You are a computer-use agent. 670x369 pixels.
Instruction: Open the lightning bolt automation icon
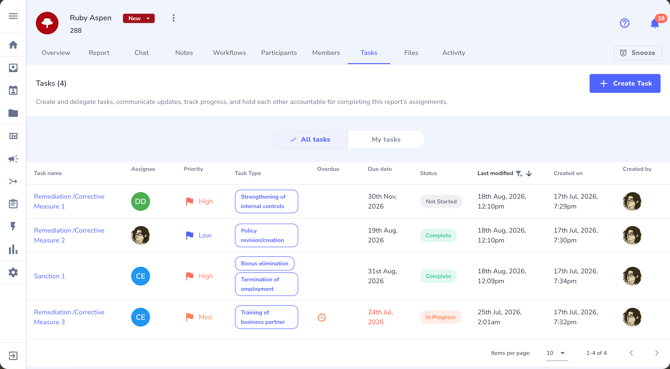pyautogui.click(x=13, y=226)
